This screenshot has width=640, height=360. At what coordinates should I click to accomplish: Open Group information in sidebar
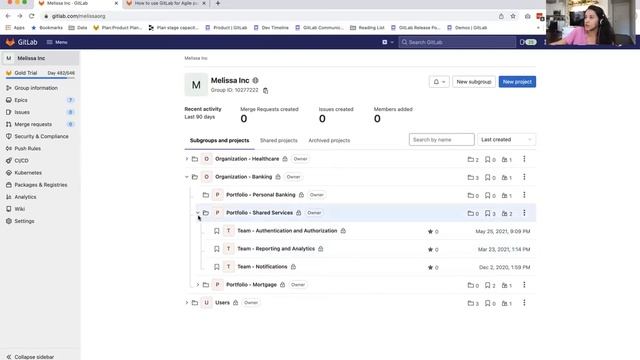click(36, 88)
